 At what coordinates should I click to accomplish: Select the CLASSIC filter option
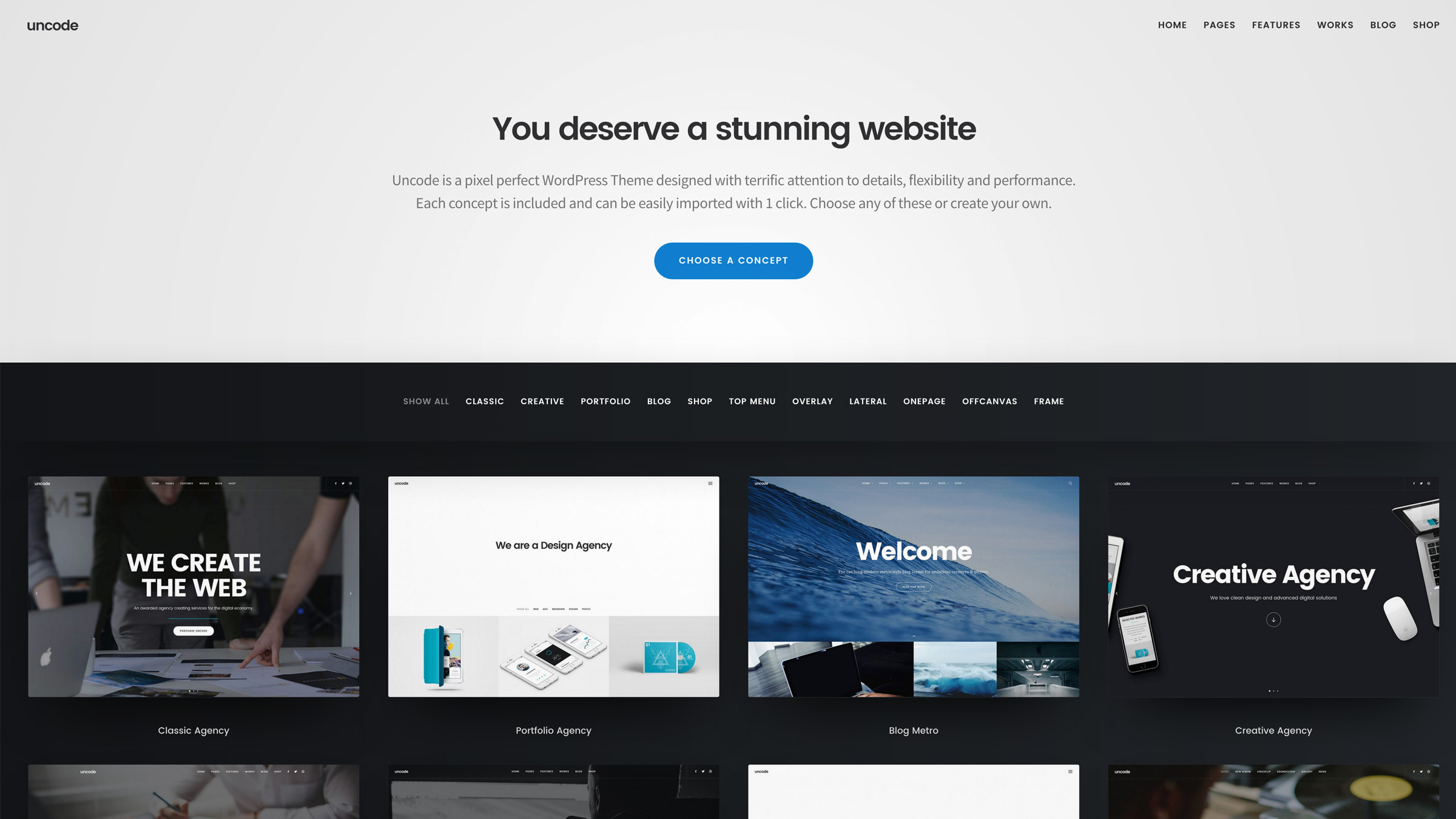pyautogui.click(x=485, y=401)
